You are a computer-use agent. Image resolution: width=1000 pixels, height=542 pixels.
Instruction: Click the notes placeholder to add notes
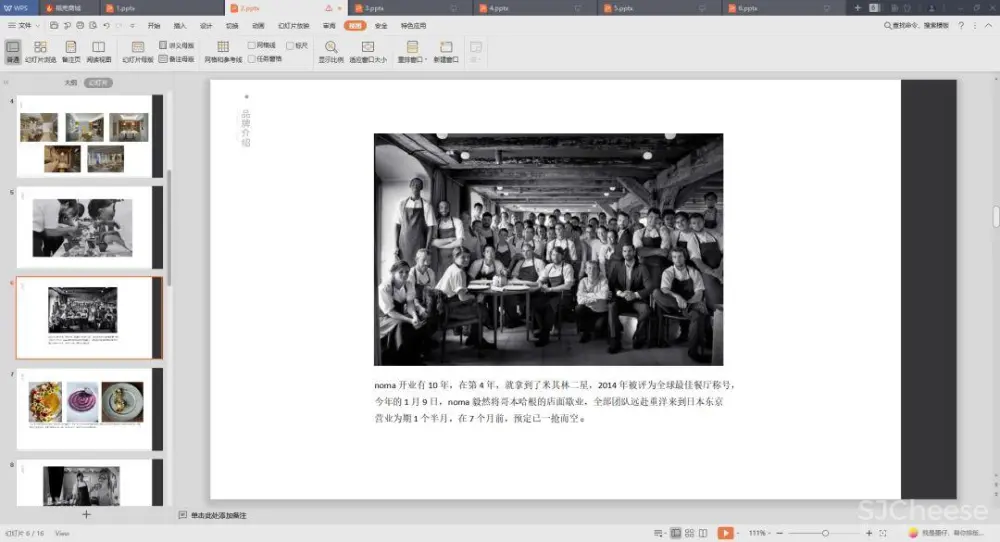tap(219, 515)
